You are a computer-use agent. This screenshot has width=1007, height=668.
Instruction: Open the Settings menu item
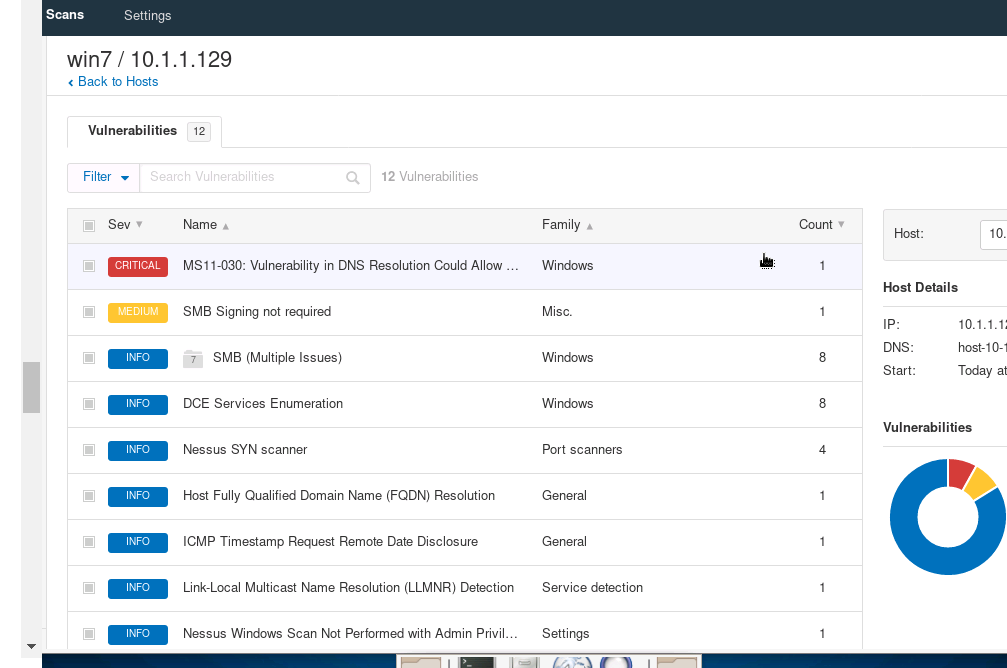[147, 15]
